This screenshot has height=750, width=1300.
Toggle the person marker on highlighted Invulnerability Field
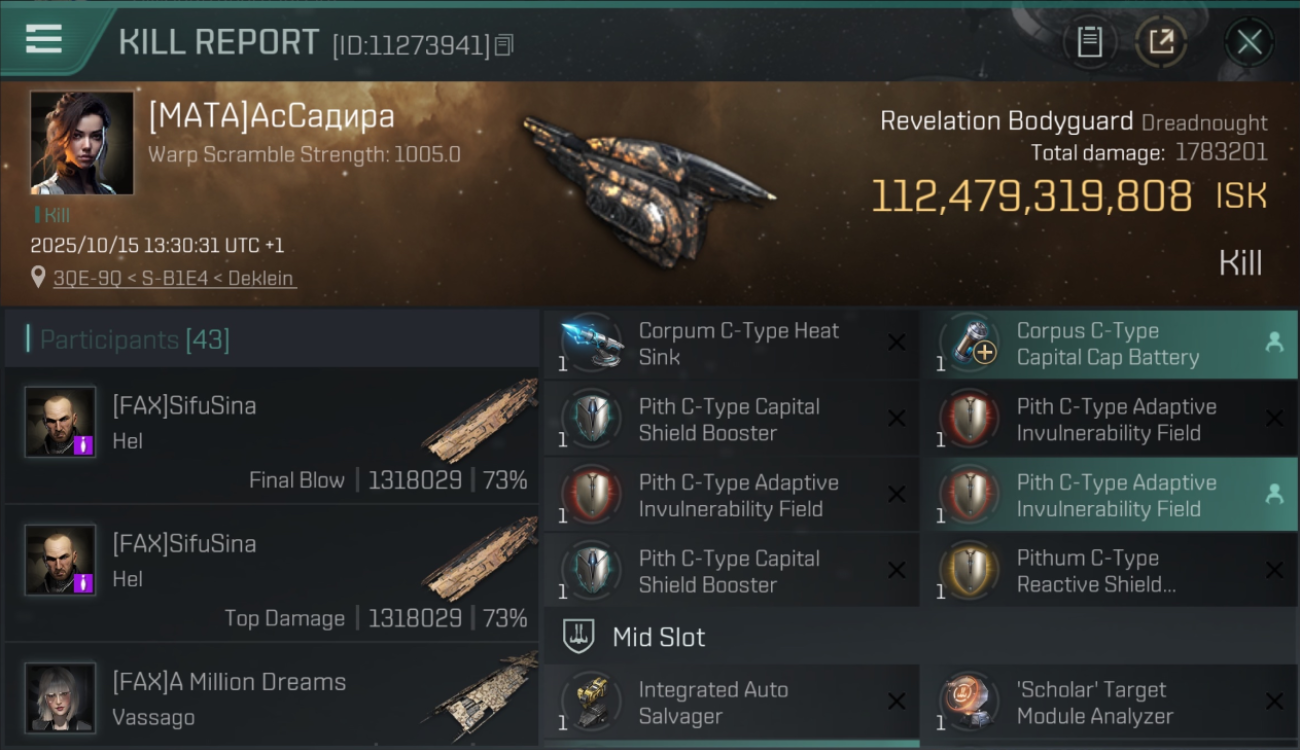(1274, 494)
